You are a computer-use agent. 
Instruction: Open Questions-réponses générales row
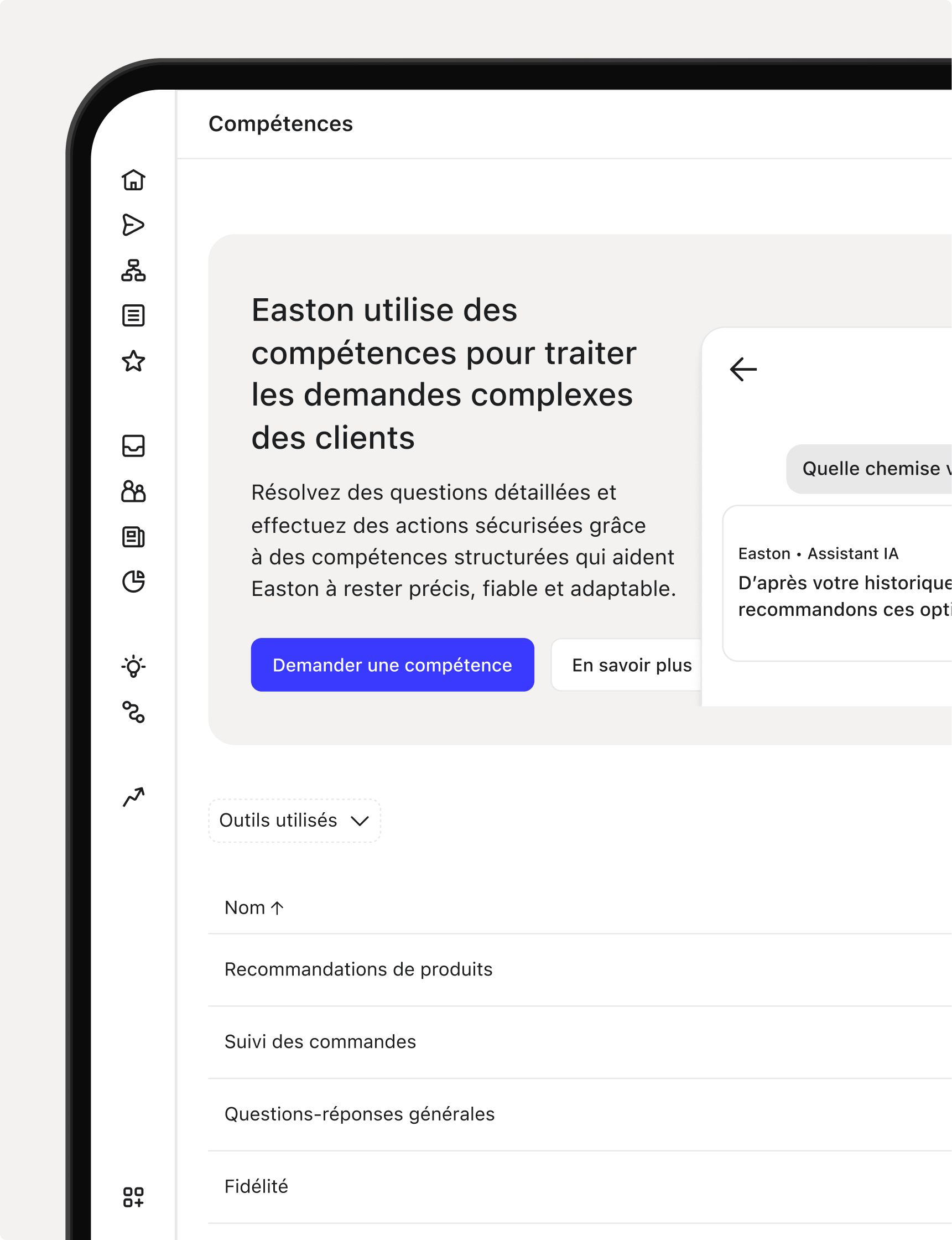pyautogui.click(x=580, y=1115)
